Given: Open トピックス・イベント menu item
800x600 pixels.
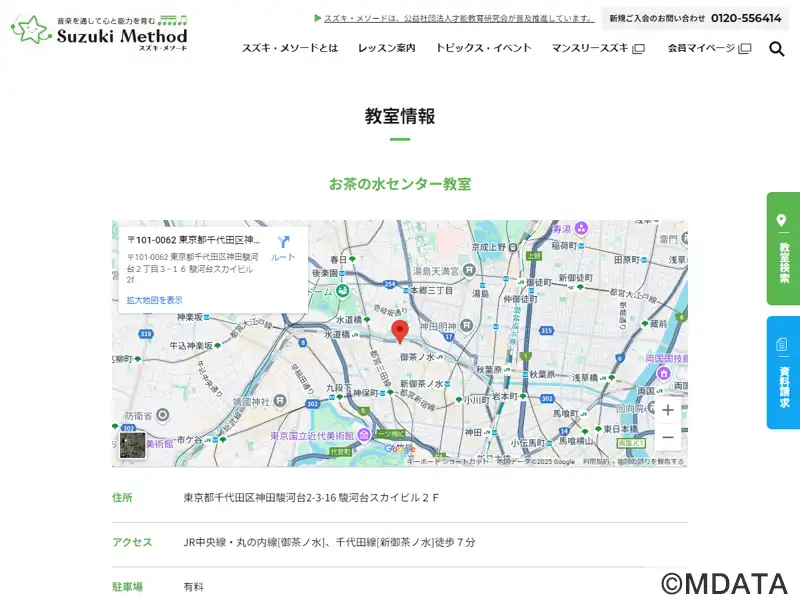Looking at the screenshot, I should click(483, 48).
